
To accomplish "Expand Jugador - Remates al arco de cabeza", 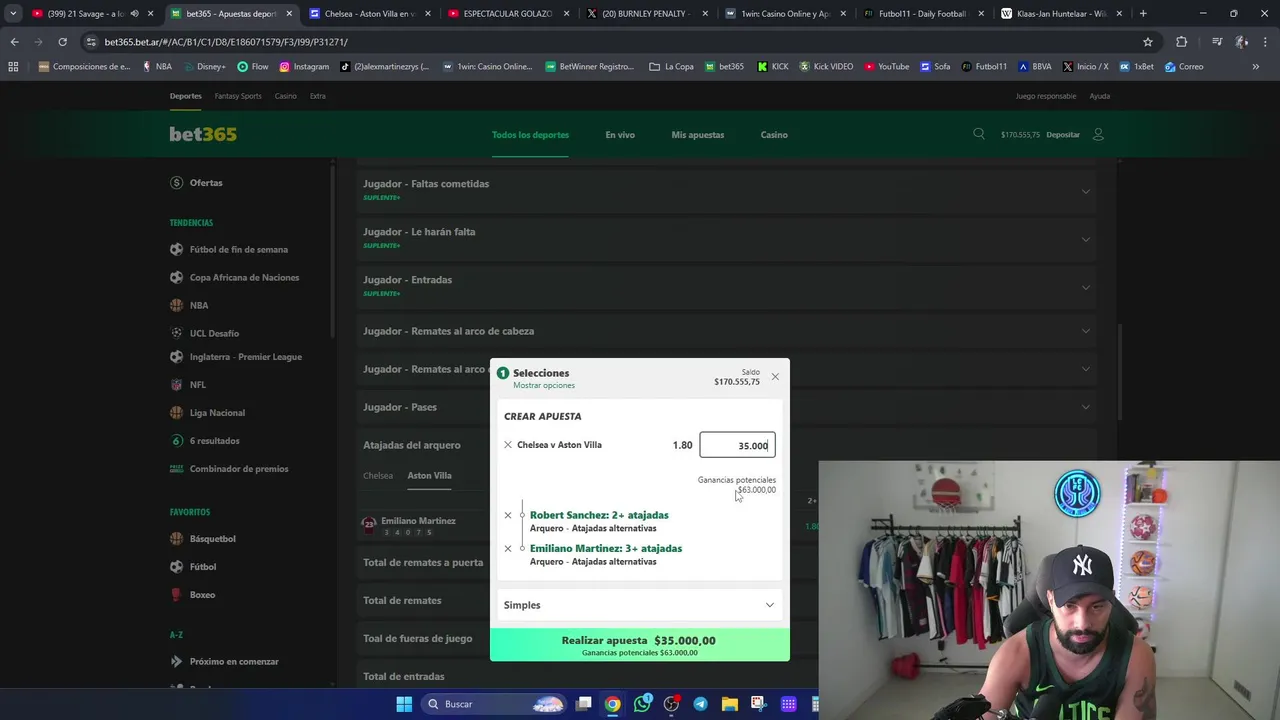I will click(727, 331).
